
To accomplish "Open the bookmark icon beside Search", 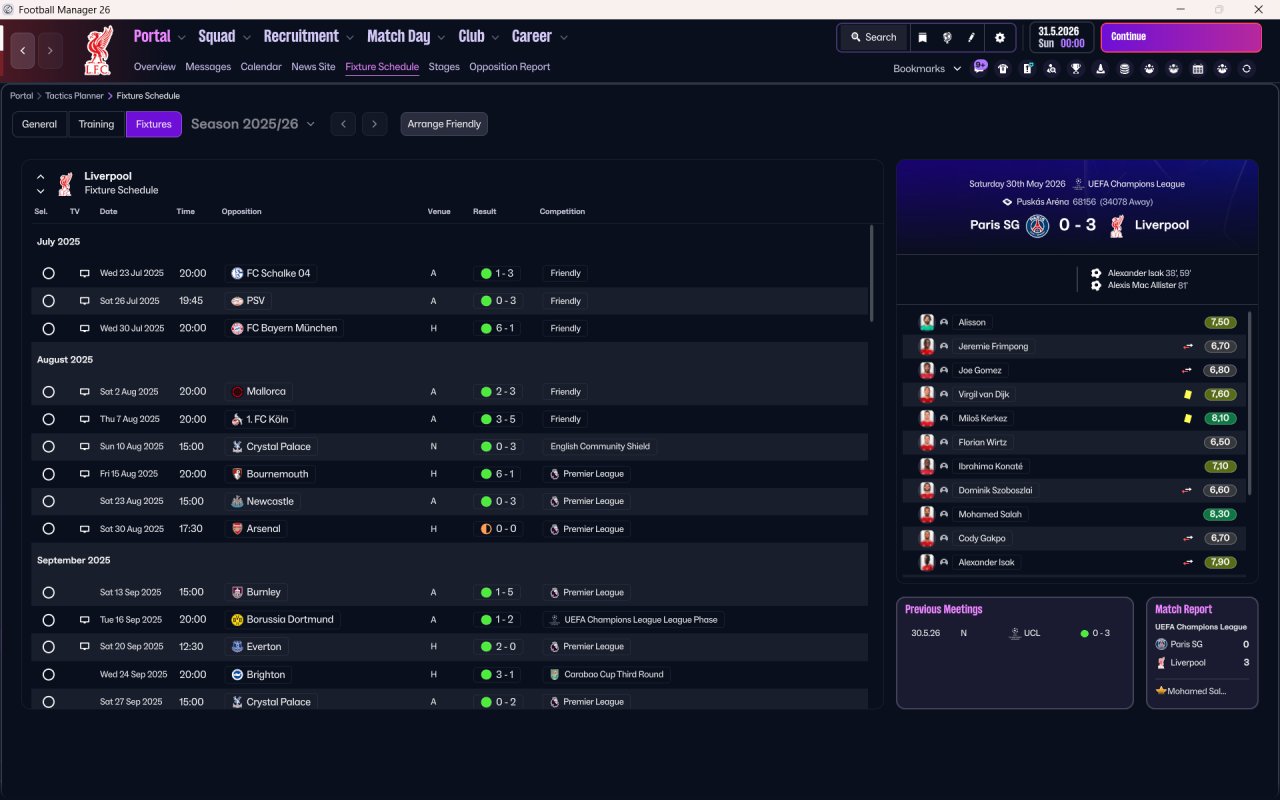I will coord(922,37).
